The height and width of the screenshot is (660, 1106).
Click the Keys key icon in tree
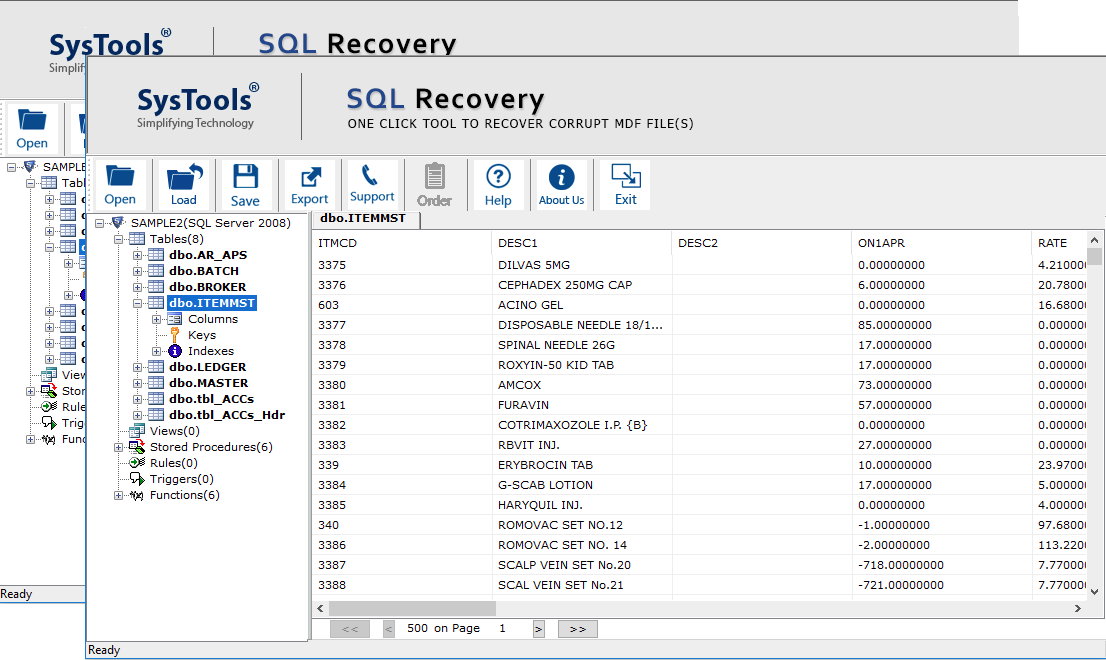[x=174, y=335]
